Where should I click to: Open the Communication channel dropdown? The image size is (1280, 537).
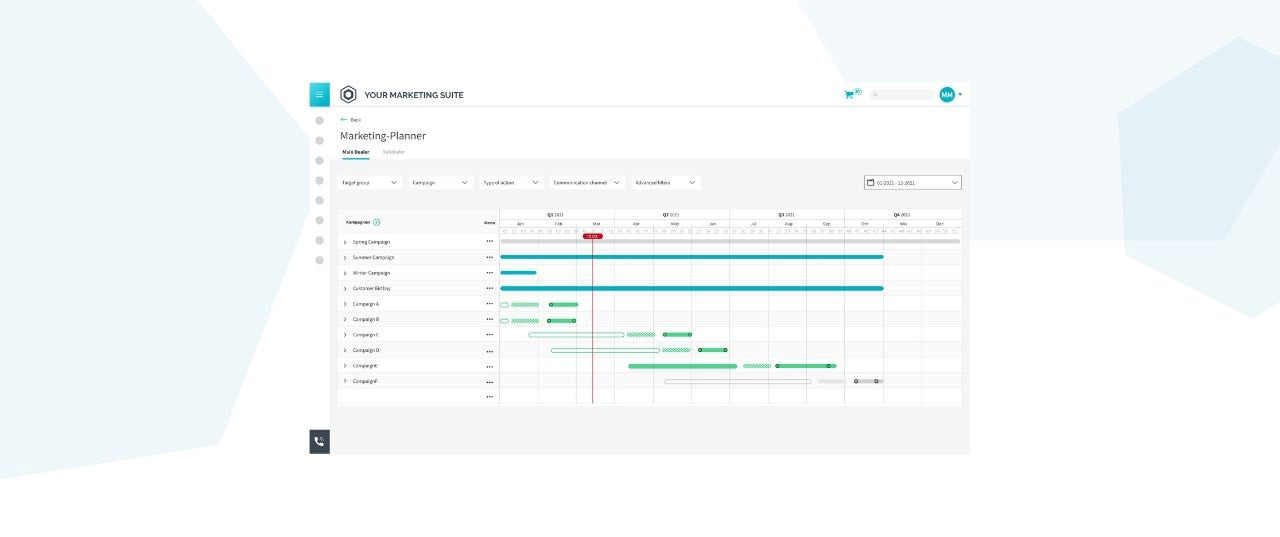coord(587,183)
